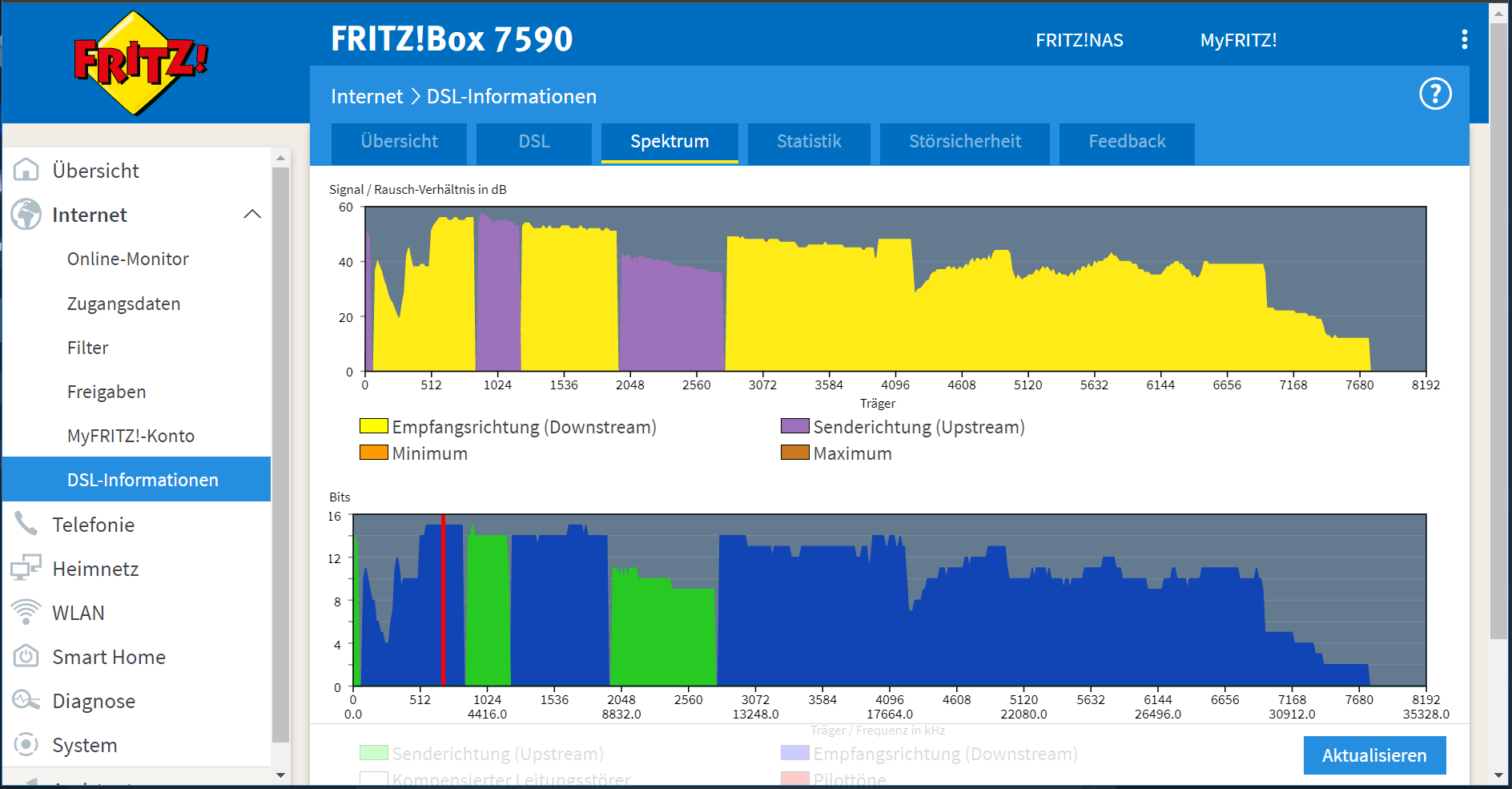Open the Statistik tab
1512x789 pixels.
[809, 143]
